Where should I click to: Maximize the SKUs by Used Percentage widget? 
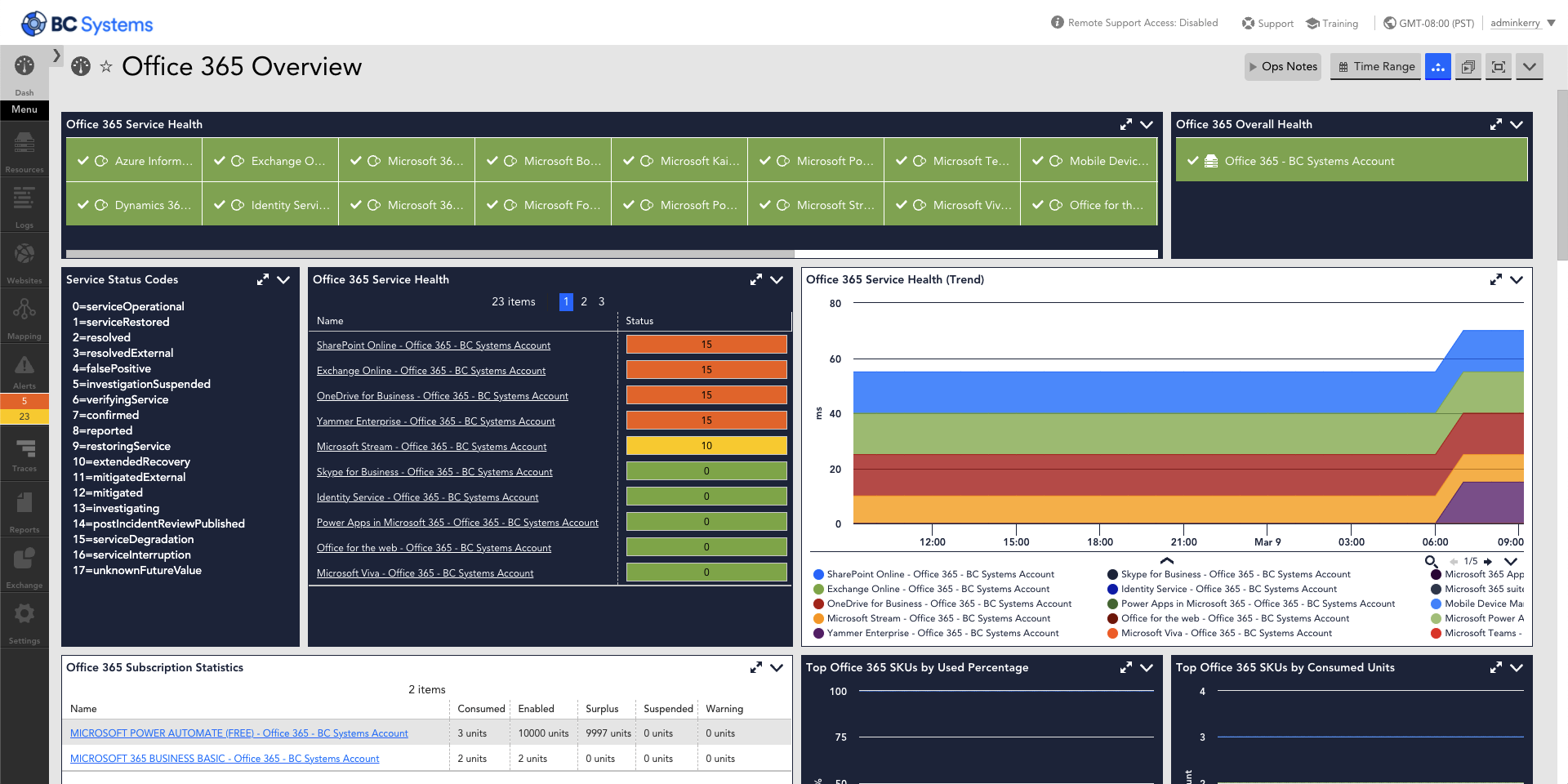[1126, 667]
